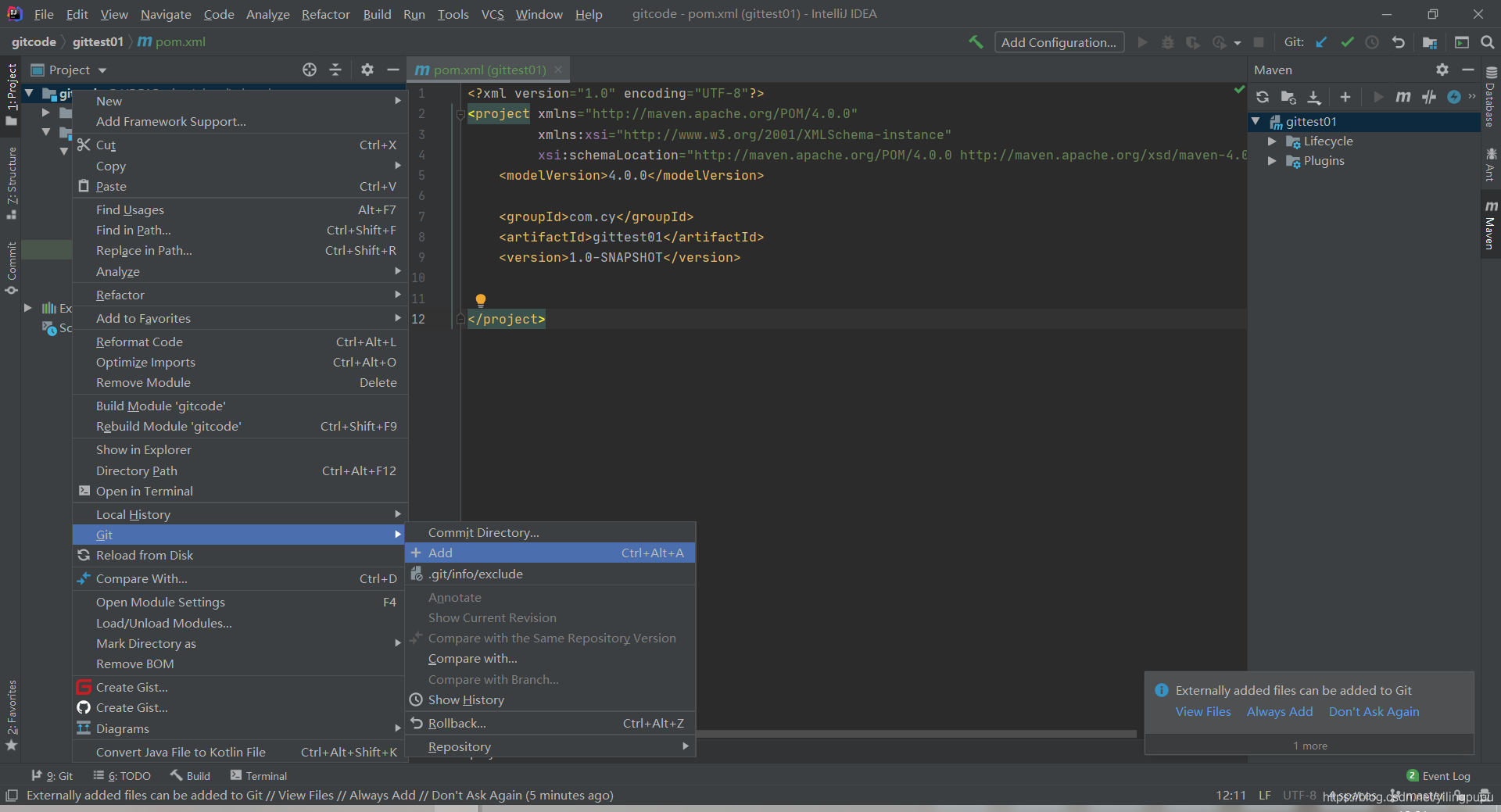Click the LF line separator in status bar
1501x812 pixels.
point(1265,796)
